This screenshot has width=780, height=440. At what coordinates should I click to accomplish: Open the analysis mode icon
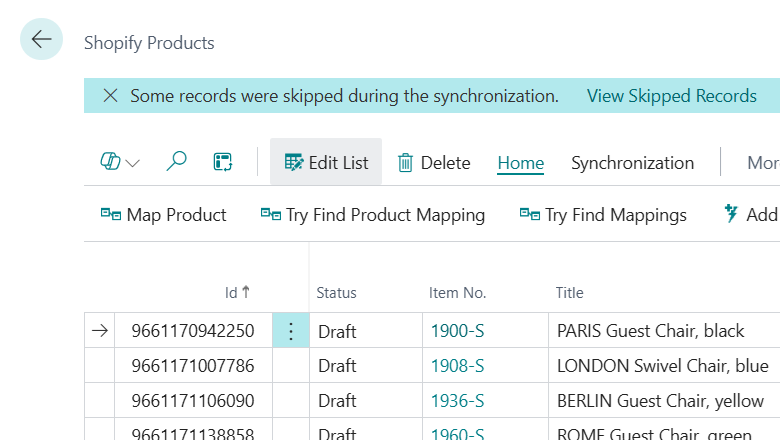pos(223,162)
